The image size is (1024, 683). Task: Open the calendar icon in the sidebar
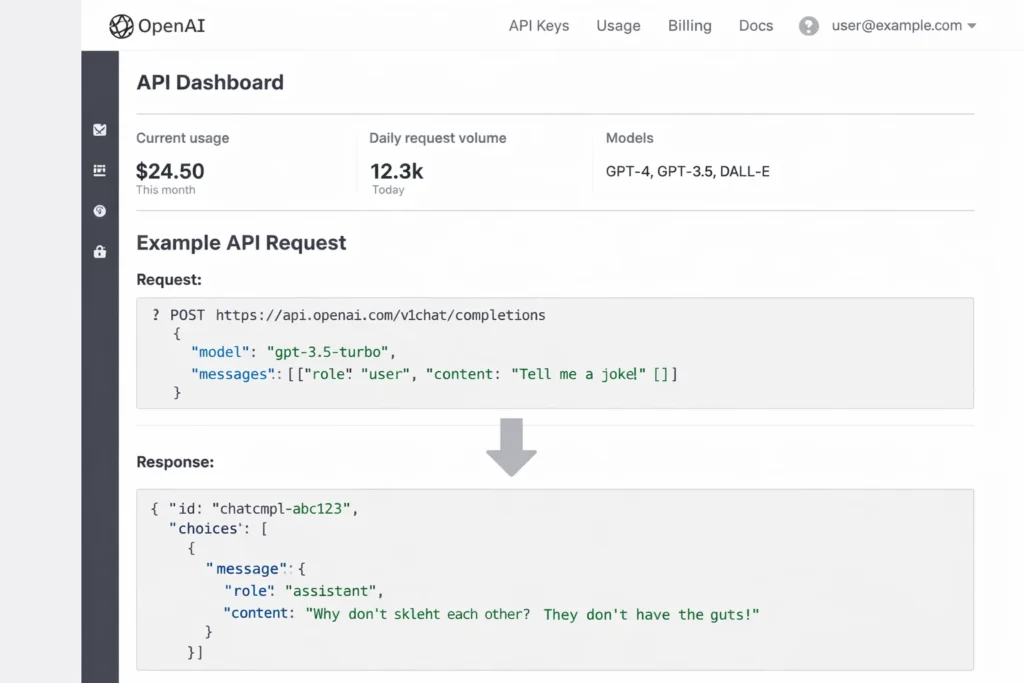pyautogui.click(x=99, y=170)
